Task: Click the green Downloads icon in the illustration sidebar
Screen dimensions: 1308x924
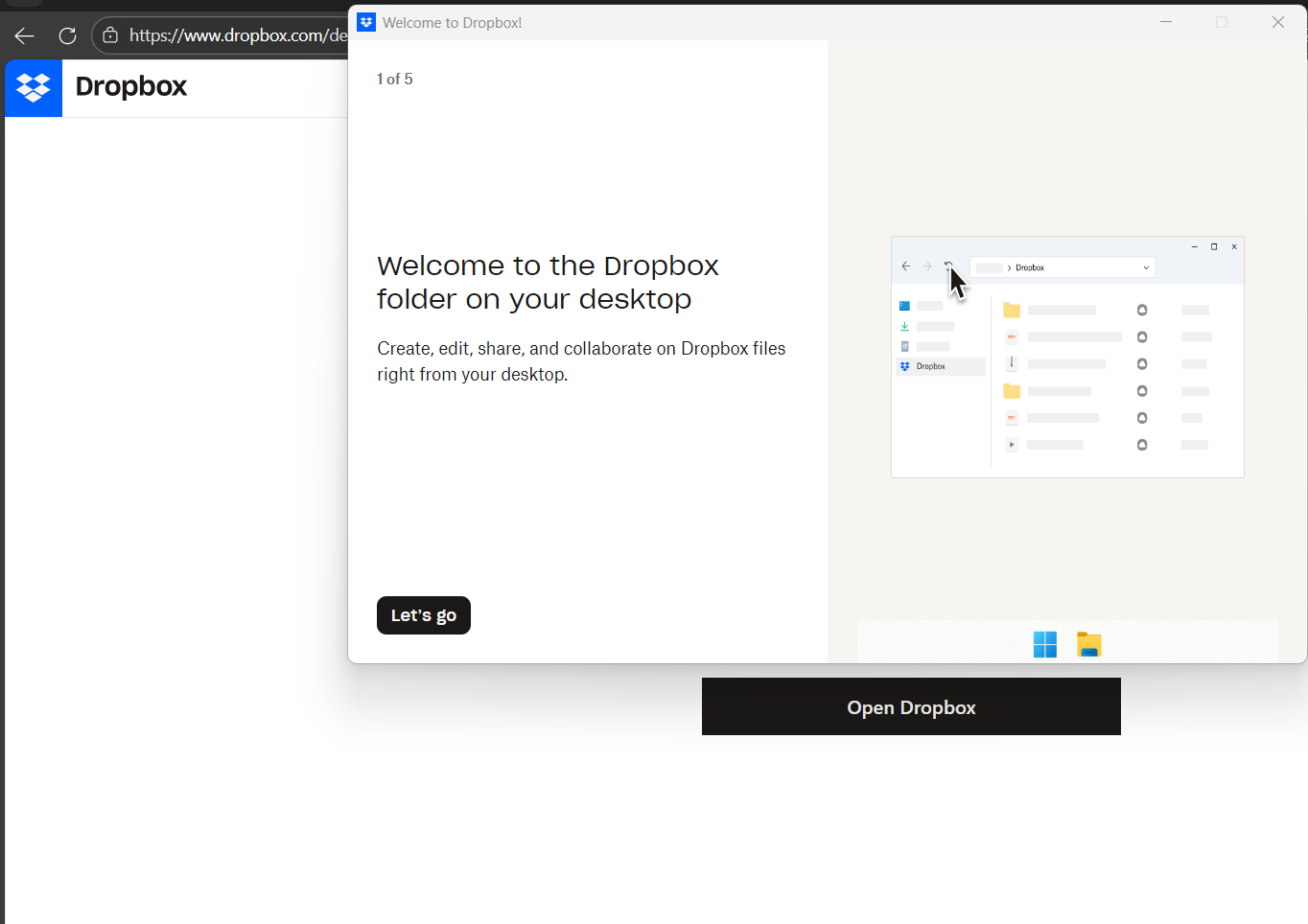Action: [x=904, y=326]
